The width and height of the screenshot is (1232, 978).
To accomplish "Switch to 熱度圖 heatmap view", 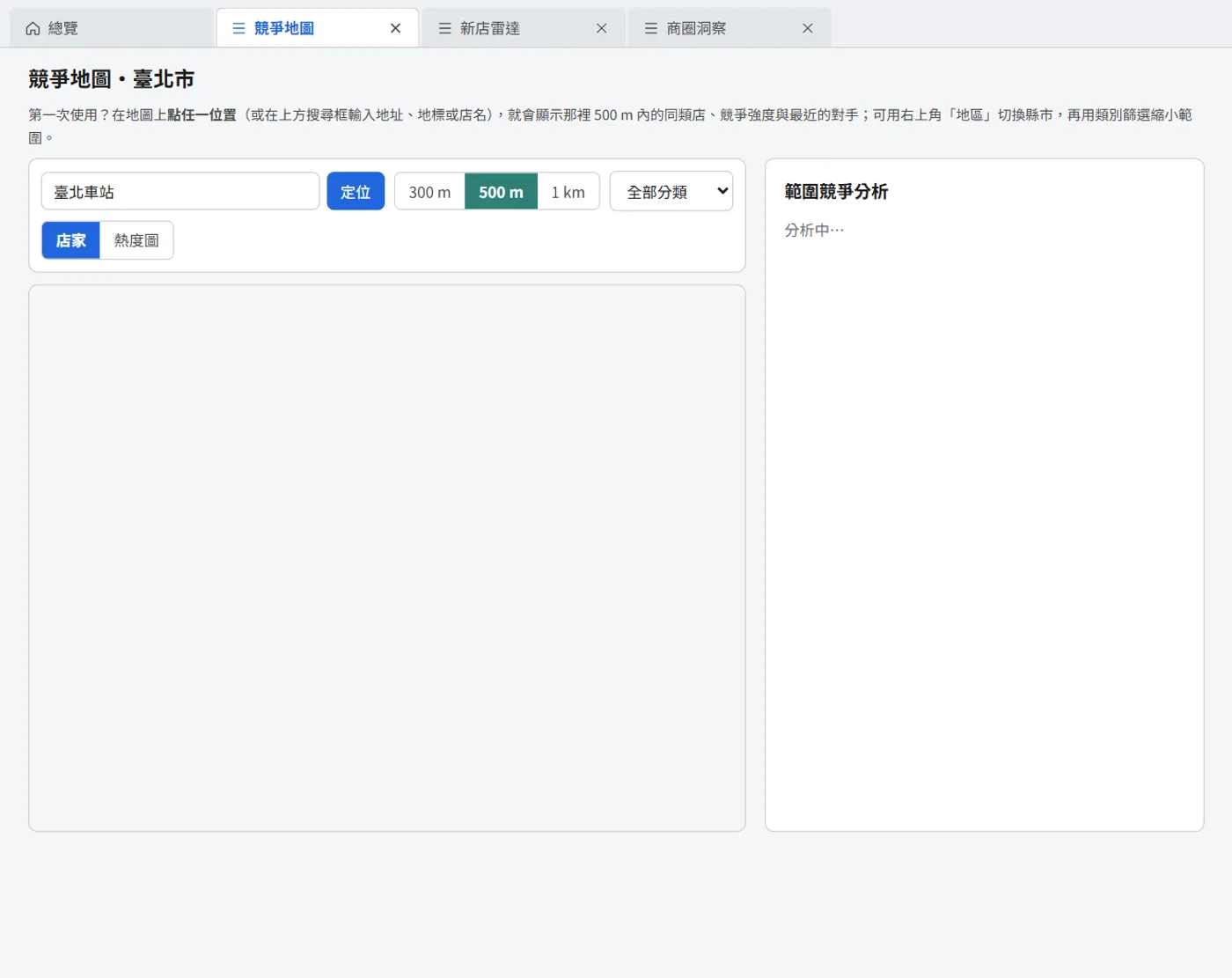I will (136, 240).
